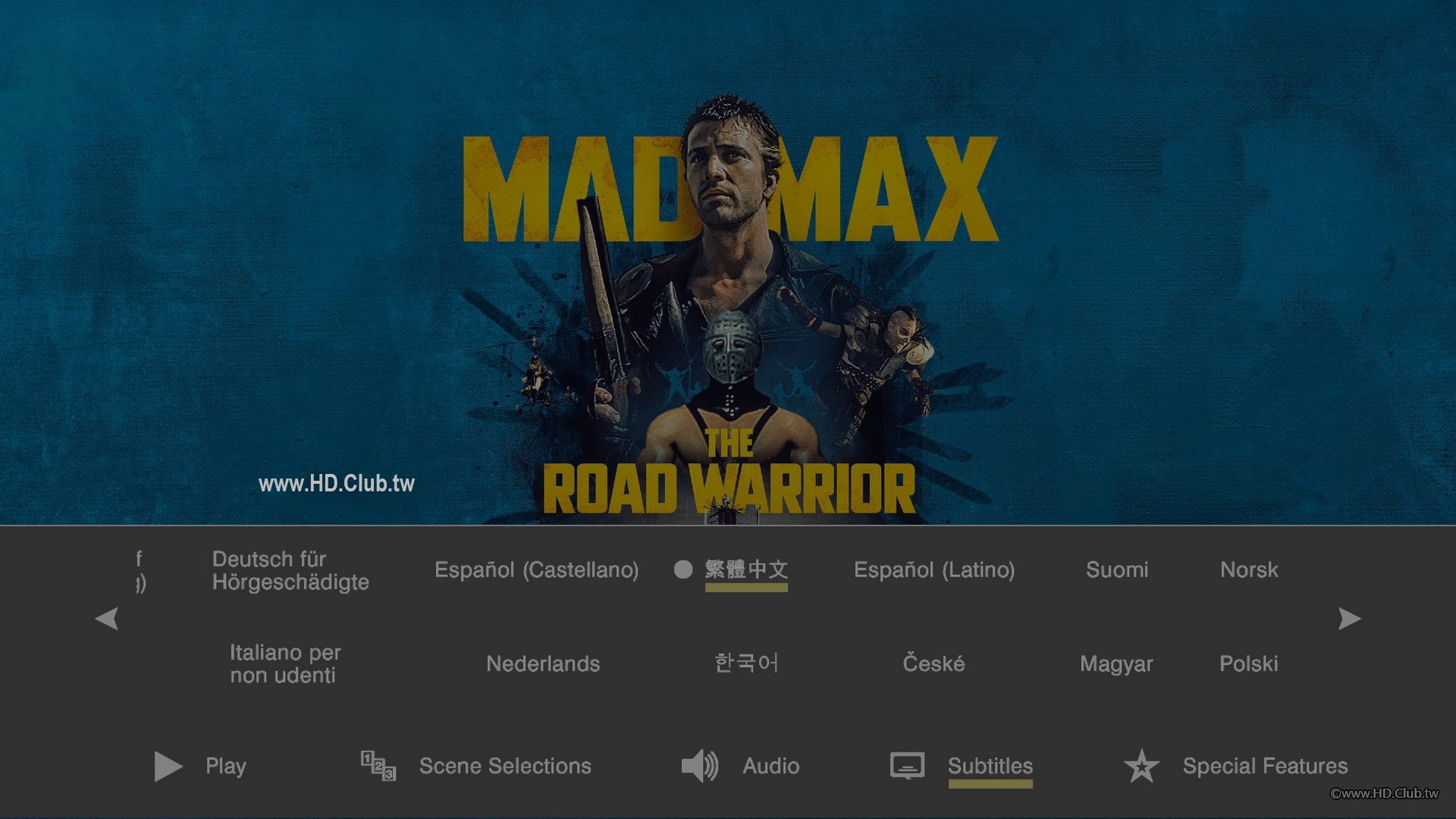The height and width of the screenshot is (819, 1456).
Task: Select Español (Latino) subtitles
Action: [x=935, y=570]
